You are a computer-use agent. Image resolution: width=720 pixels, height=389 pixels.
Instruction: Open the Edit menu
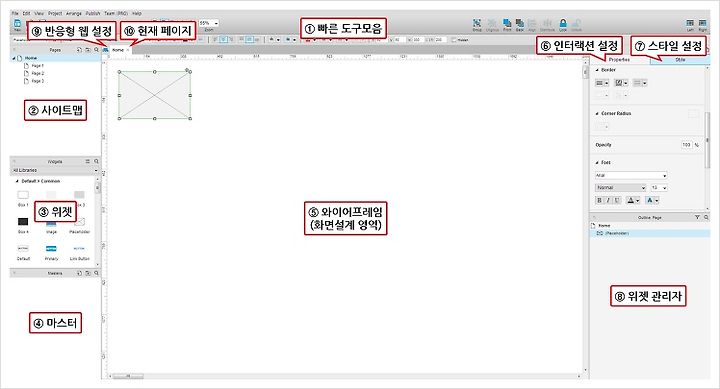click(x=27, y=13)
